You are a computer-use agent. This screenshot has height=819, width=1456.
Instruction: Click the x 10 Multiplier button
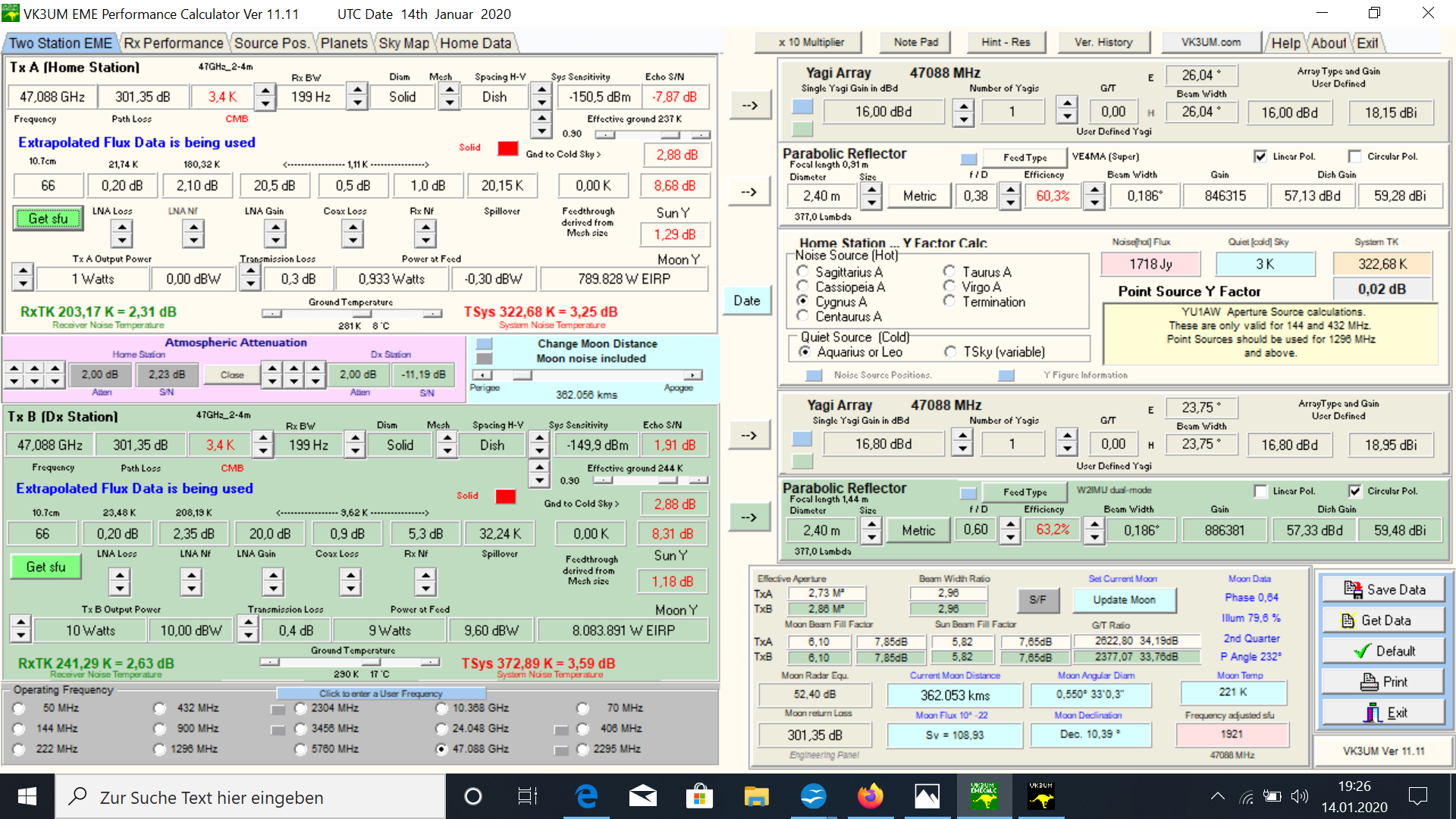pyautogui.click(x=811, y=42)
